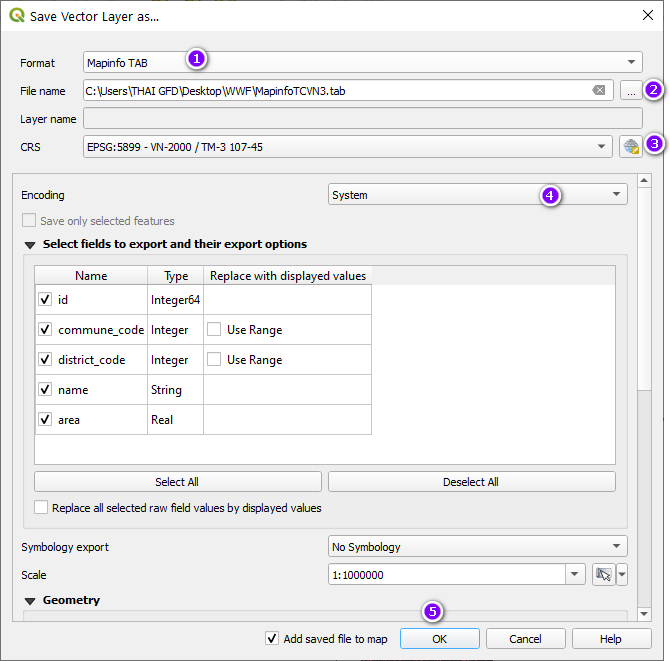Click the Integer type cell for district_code

click(175, 359)
